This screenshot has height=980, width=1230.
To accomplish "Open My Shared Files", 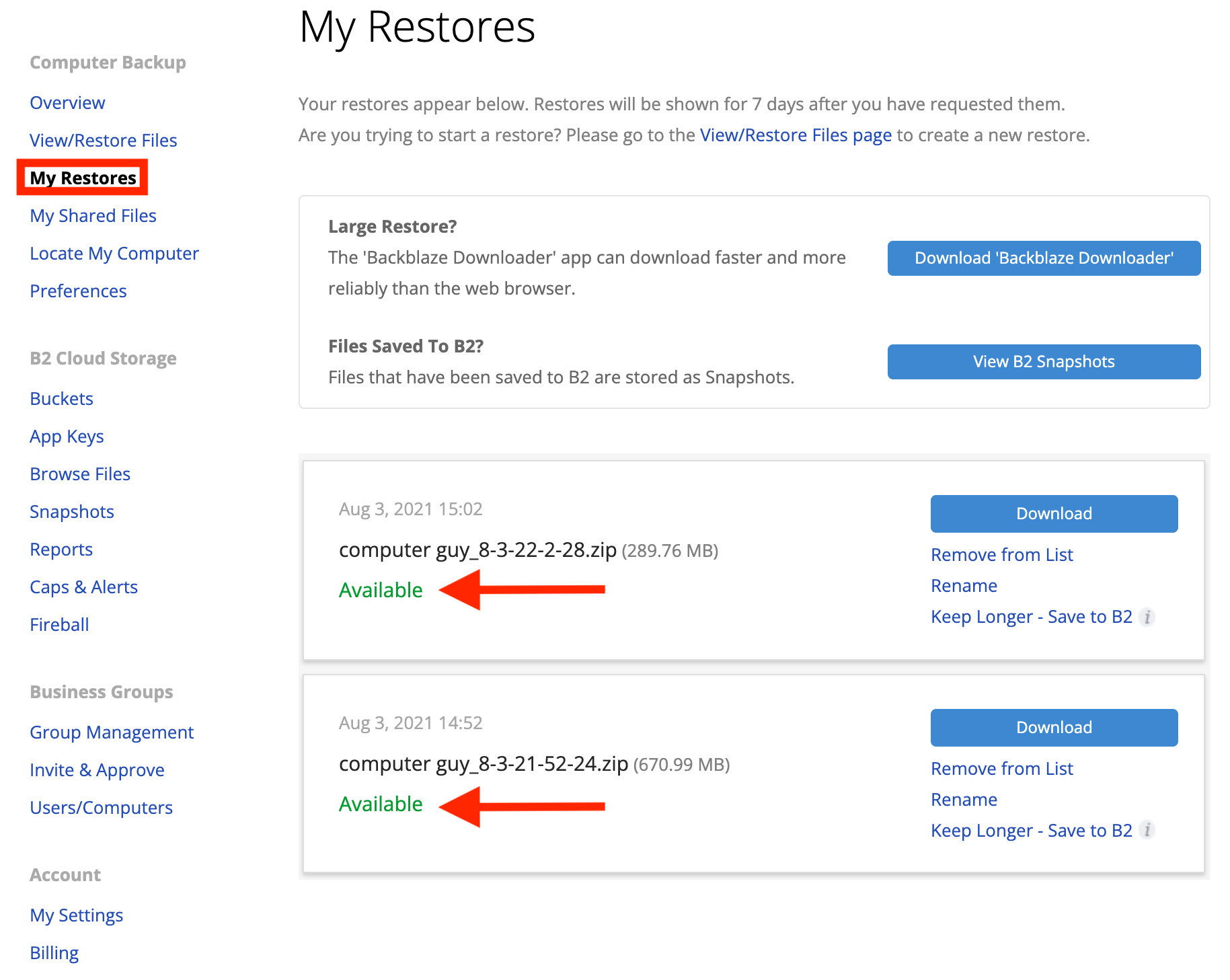I will [93, 216].
